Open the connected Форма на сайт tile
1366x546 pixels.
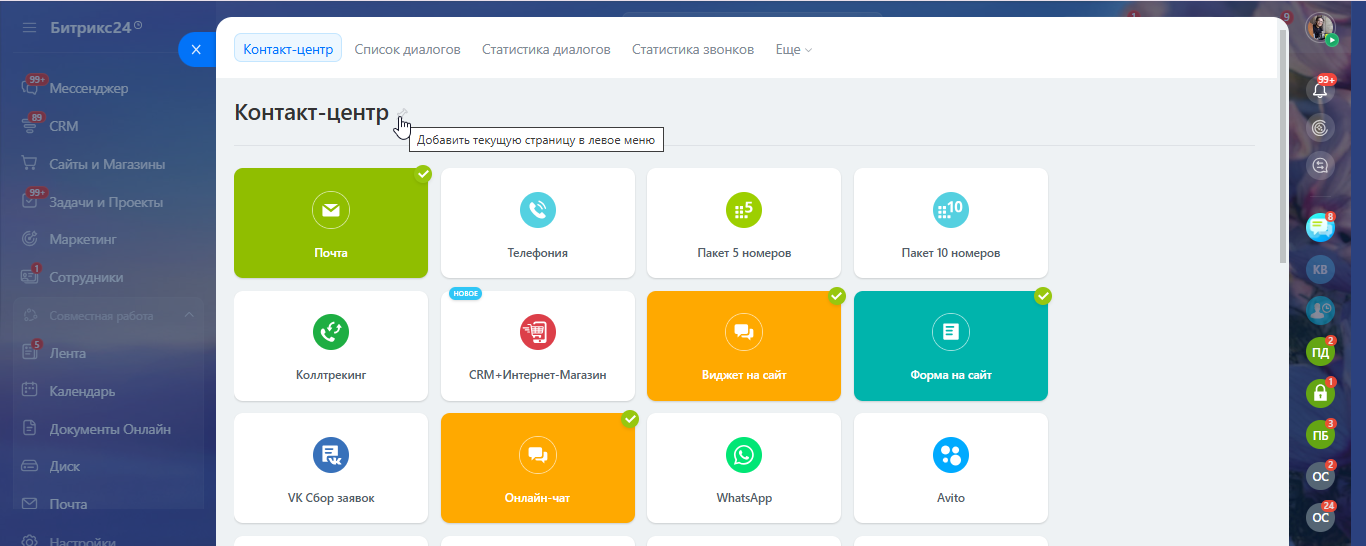[950, 346]
